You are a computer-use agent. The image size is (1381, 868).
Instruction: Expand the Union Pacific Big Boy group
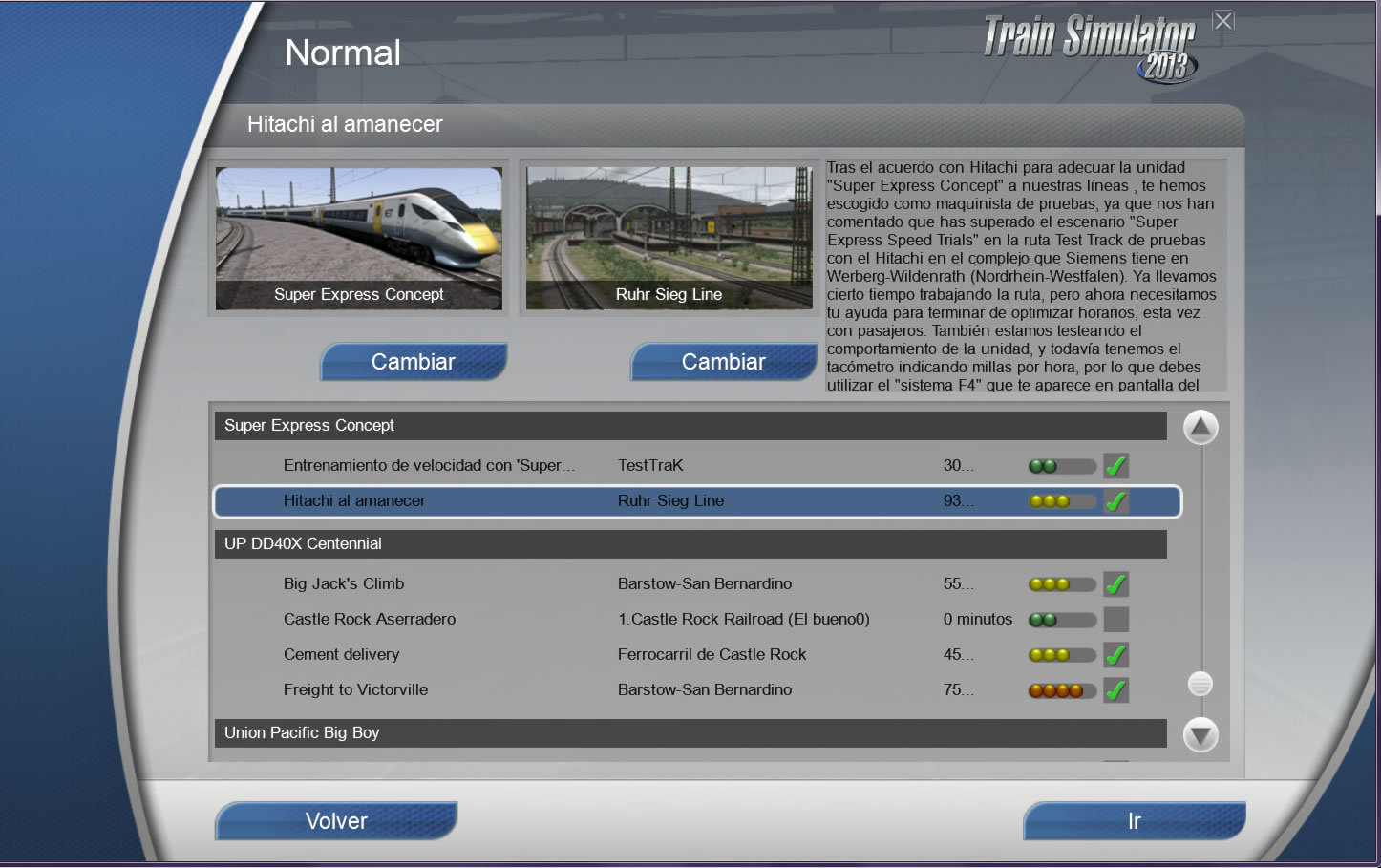point(690,733)
